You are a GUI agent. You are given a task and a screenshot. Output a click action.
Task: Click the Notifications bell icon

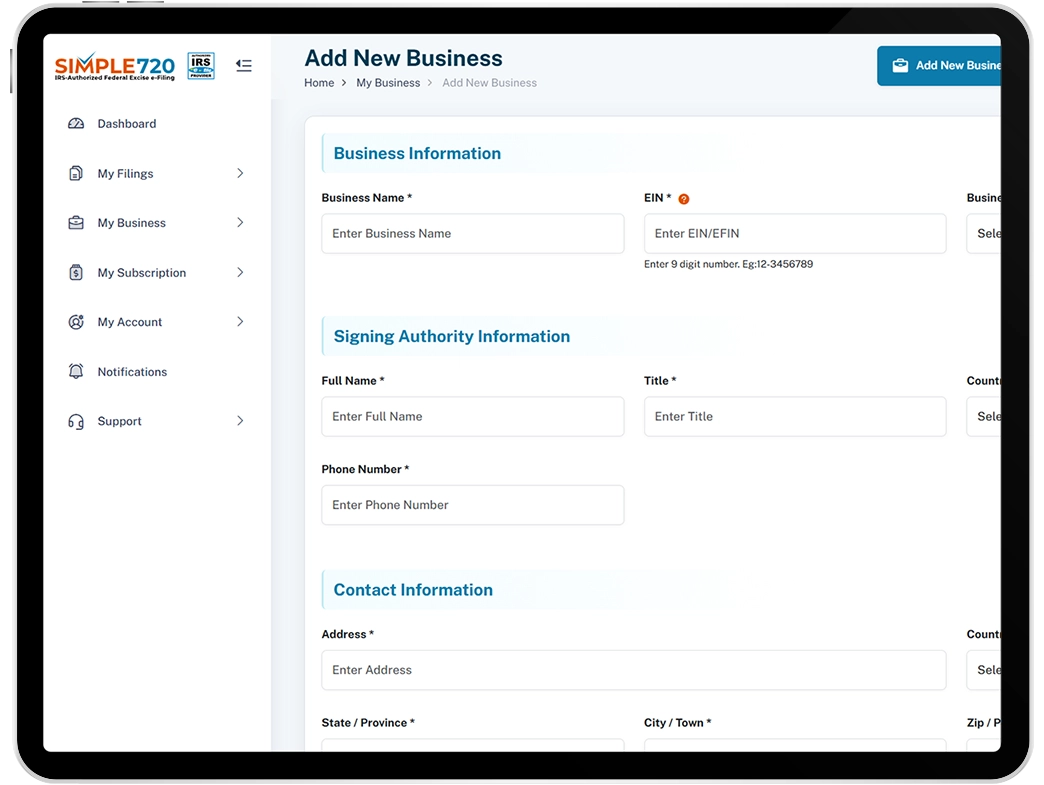click(x=76, y=371)
